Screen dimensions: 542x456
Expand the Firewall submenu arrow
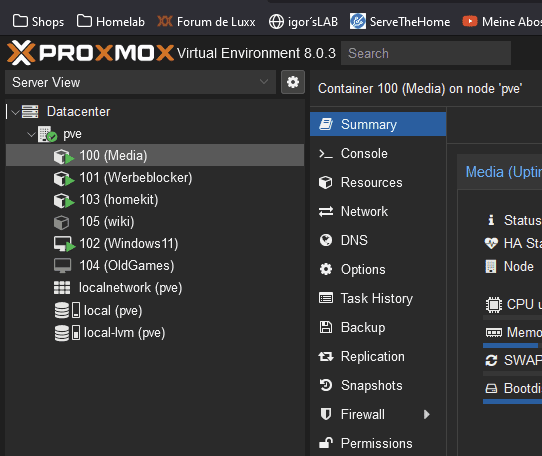pos(427,414)
